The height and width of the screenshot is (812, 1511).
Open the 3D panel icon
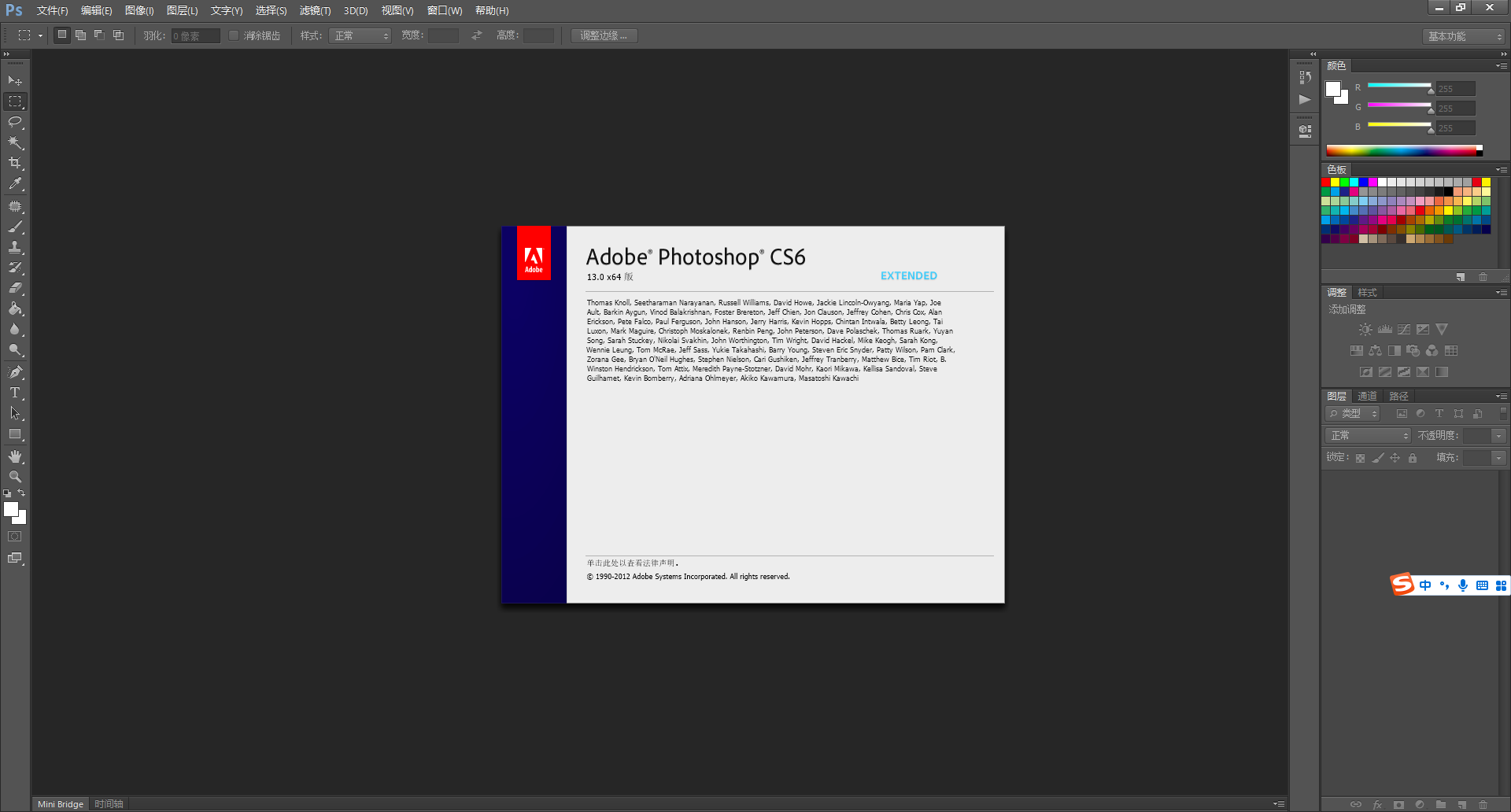point(1305,131)
